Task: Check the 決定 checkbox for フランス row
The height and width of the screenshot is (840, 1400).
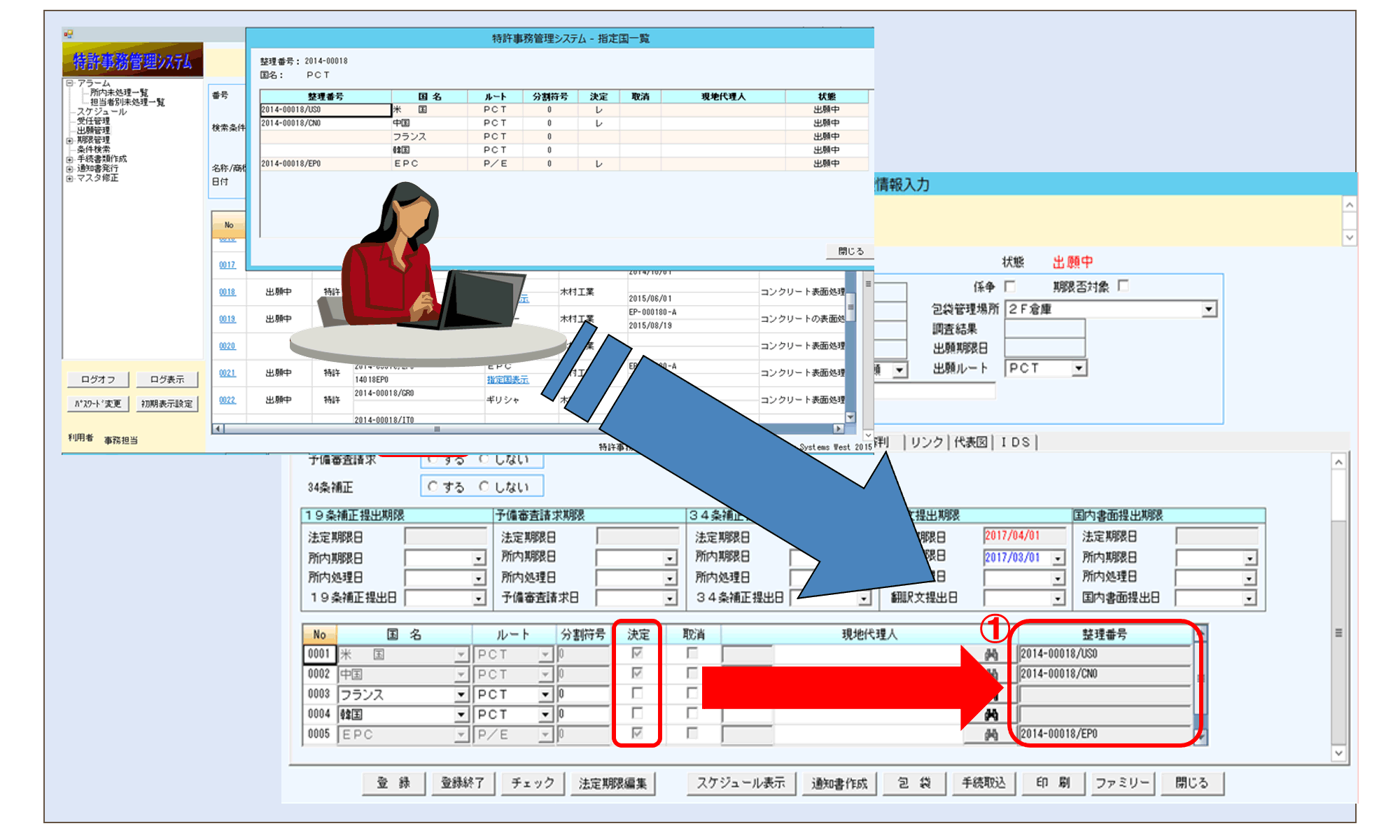Action: [637, 693]
